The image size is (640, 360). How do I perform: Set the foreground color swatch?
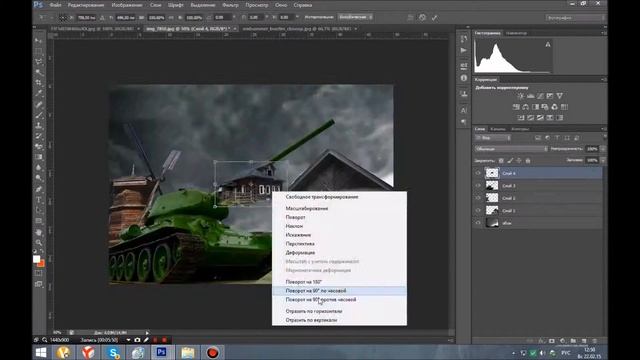click(36, 259)
